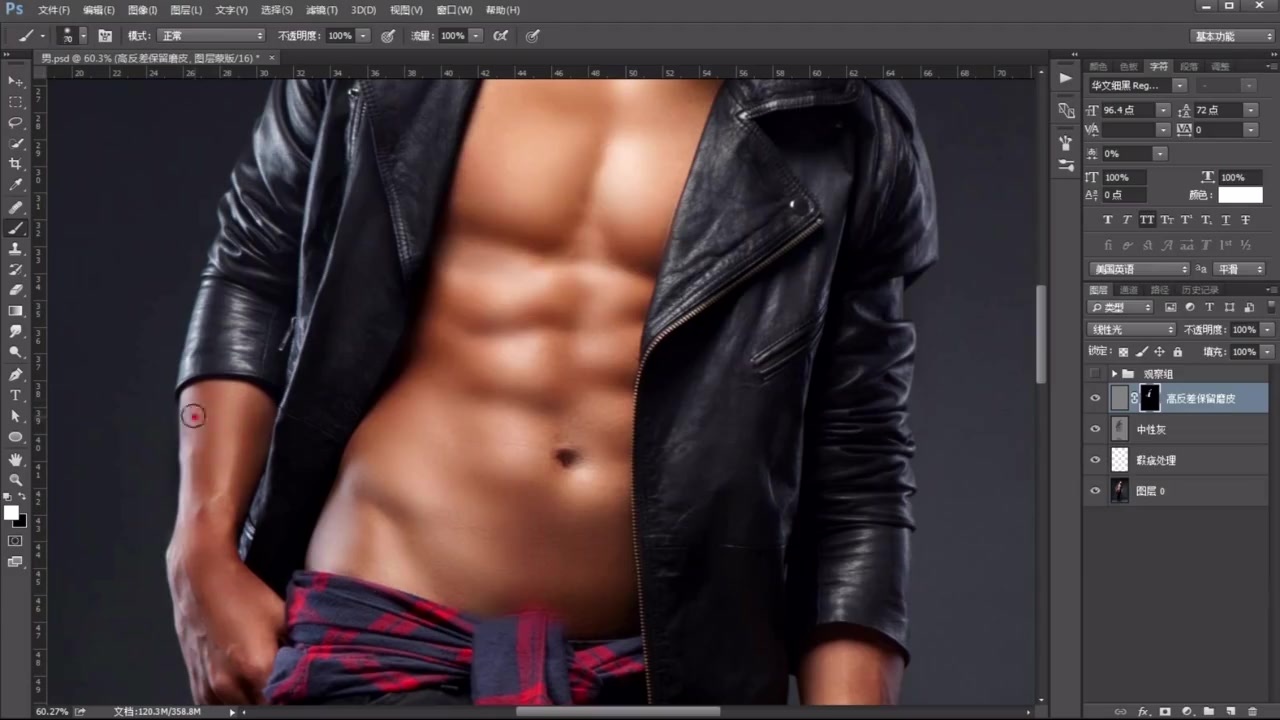
Task: Click the horizontal canvas scrollbar
Action: pyautogui.click(x=618, y=712)
